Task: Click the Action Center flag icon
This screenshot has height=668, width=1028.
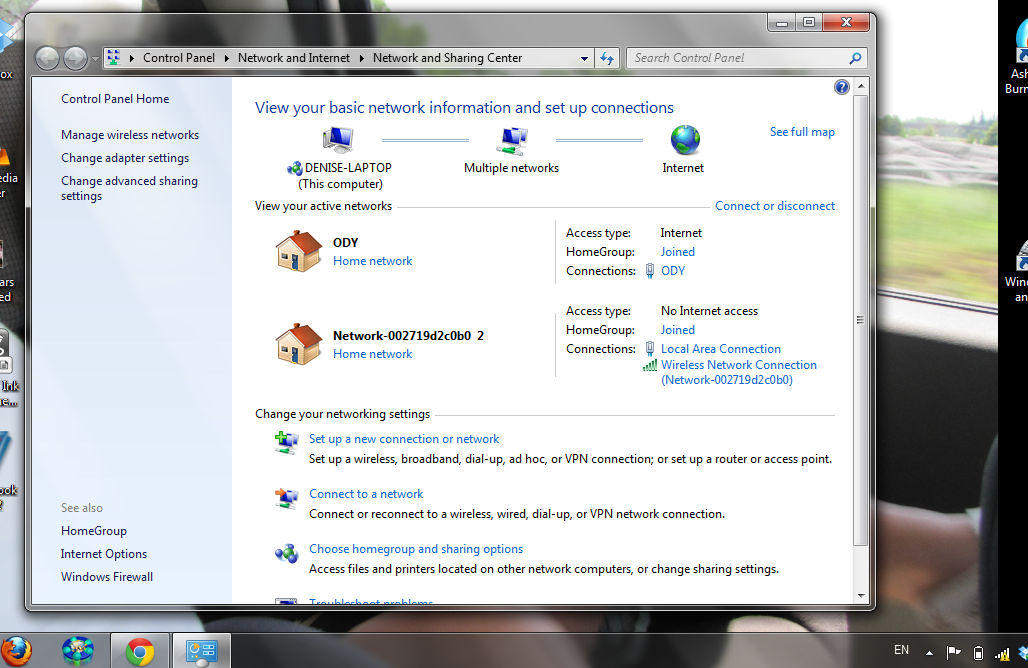Action: tap(953, 652)
